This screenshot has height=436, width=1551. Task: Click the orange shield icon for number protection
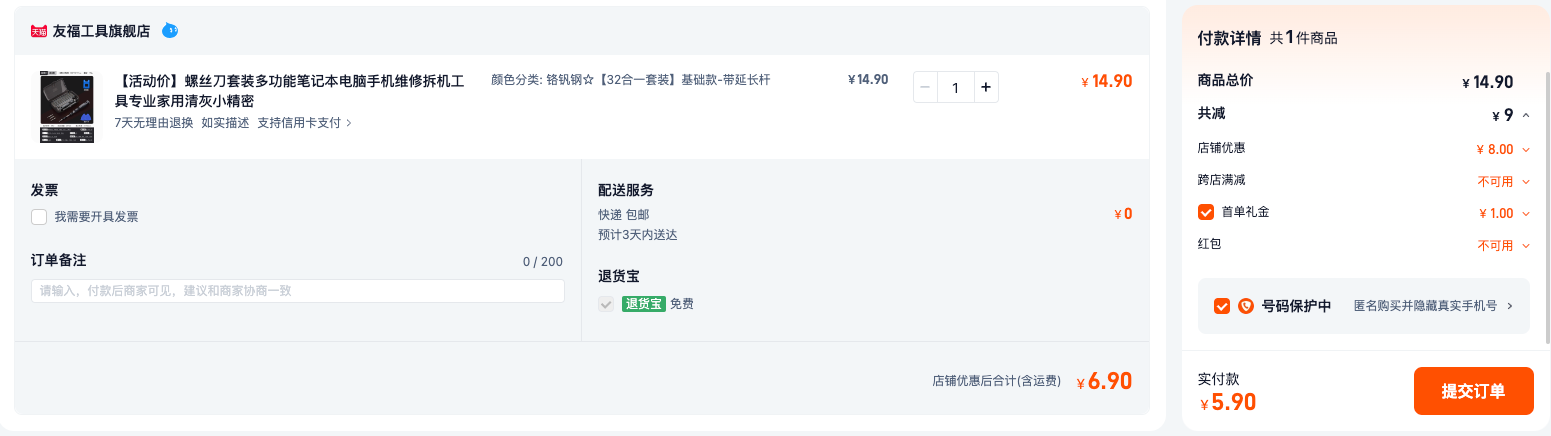[x=1246, y=306]
